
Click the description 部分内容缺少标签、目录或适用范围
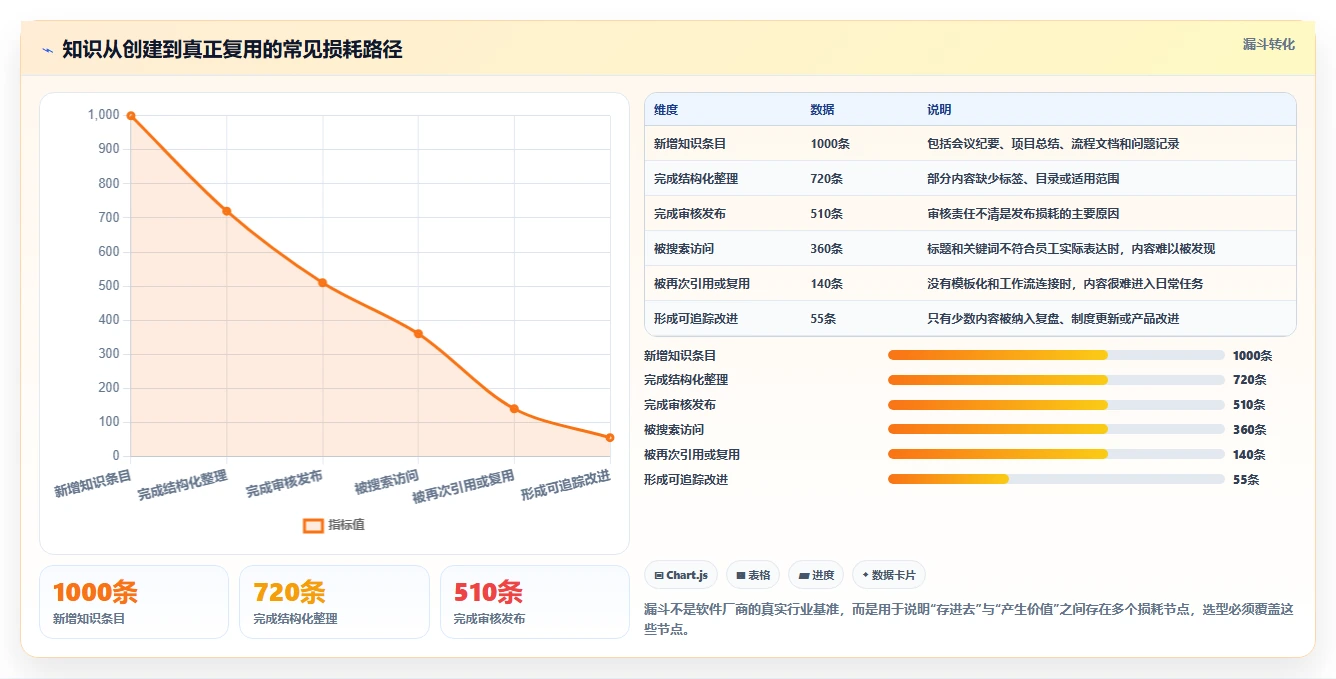point(1023,179)
